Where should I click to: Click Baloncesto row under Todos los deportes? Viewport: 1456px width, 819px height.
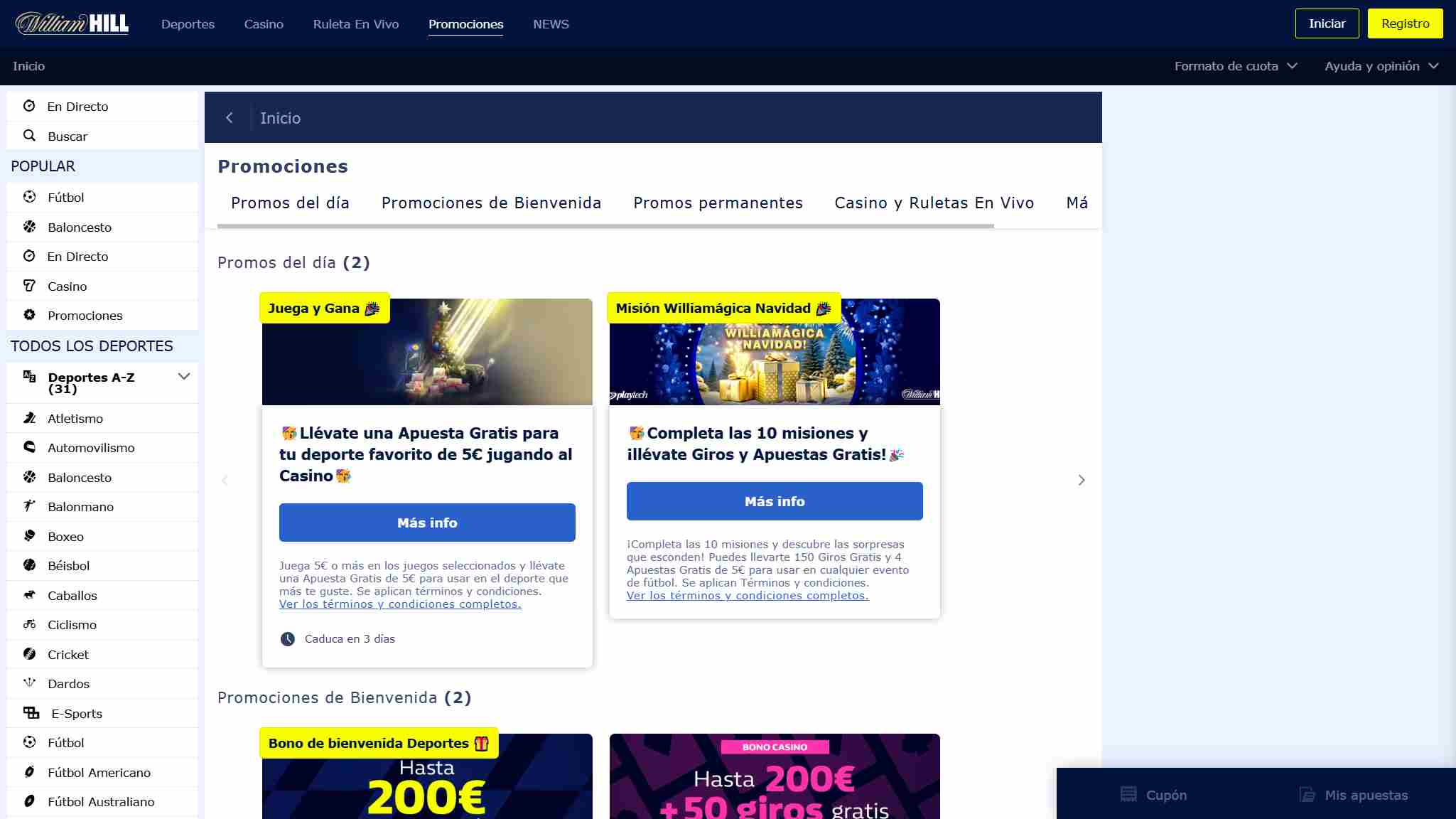(x=102, y=477)
